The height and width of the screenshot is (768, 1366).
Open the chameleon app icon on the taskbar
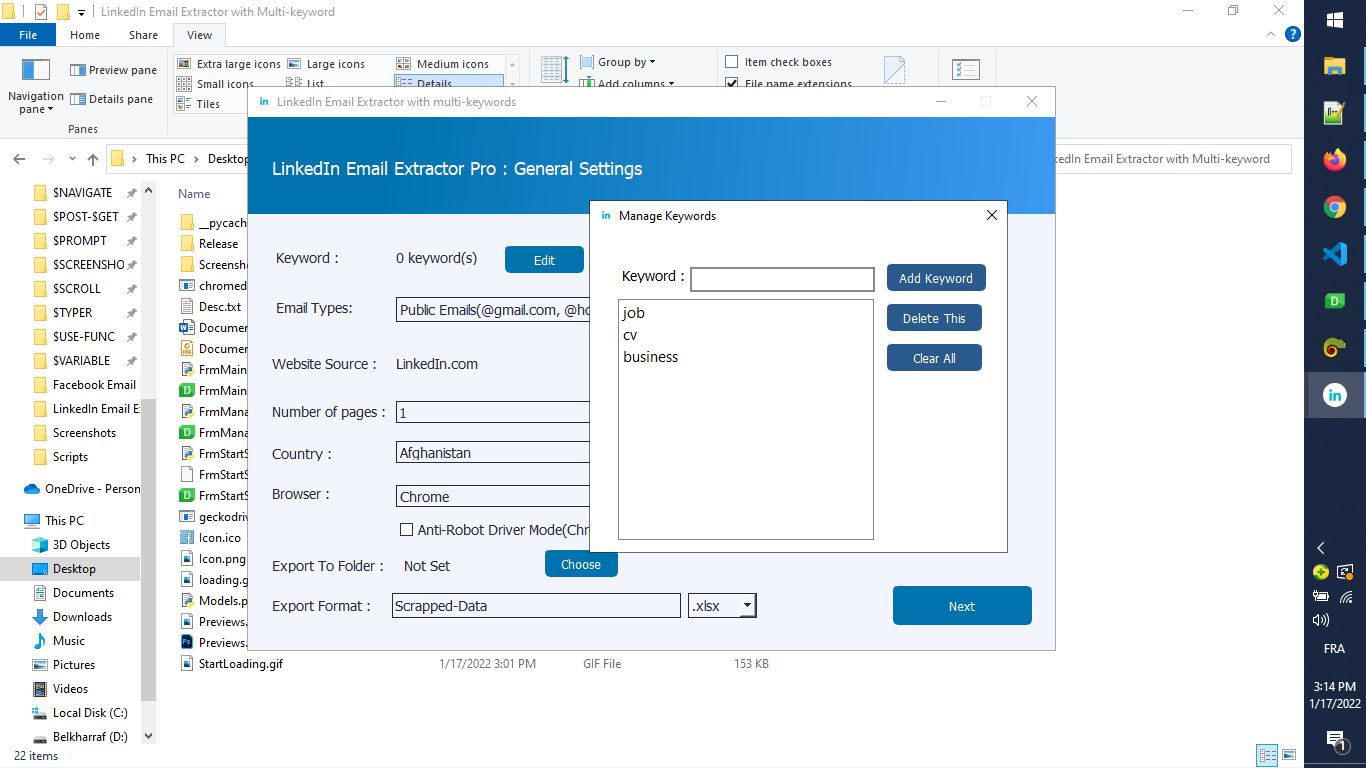coord(1334,348)
